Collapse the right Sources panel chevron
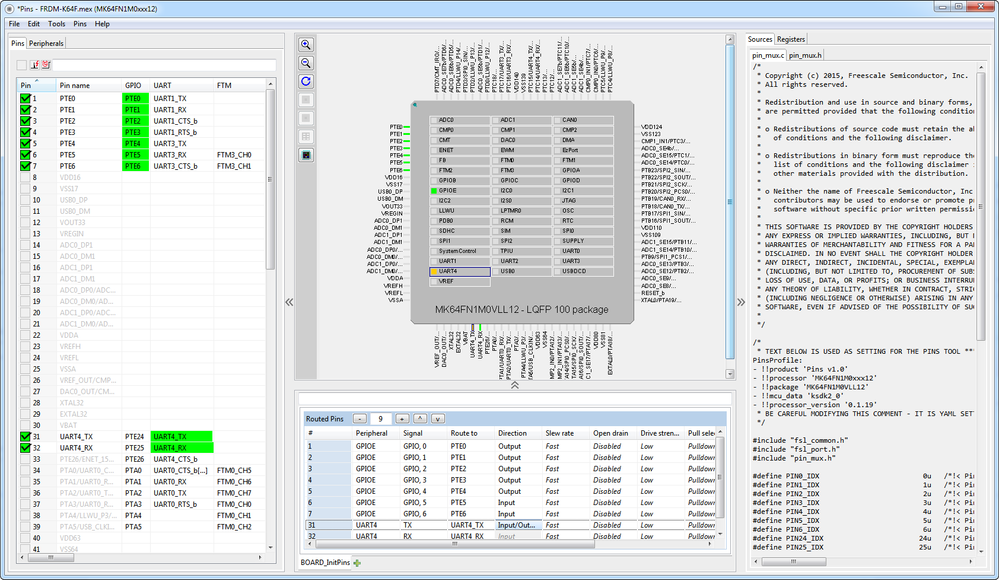Viewport: 999px width, 580px height. click(741, 300)
